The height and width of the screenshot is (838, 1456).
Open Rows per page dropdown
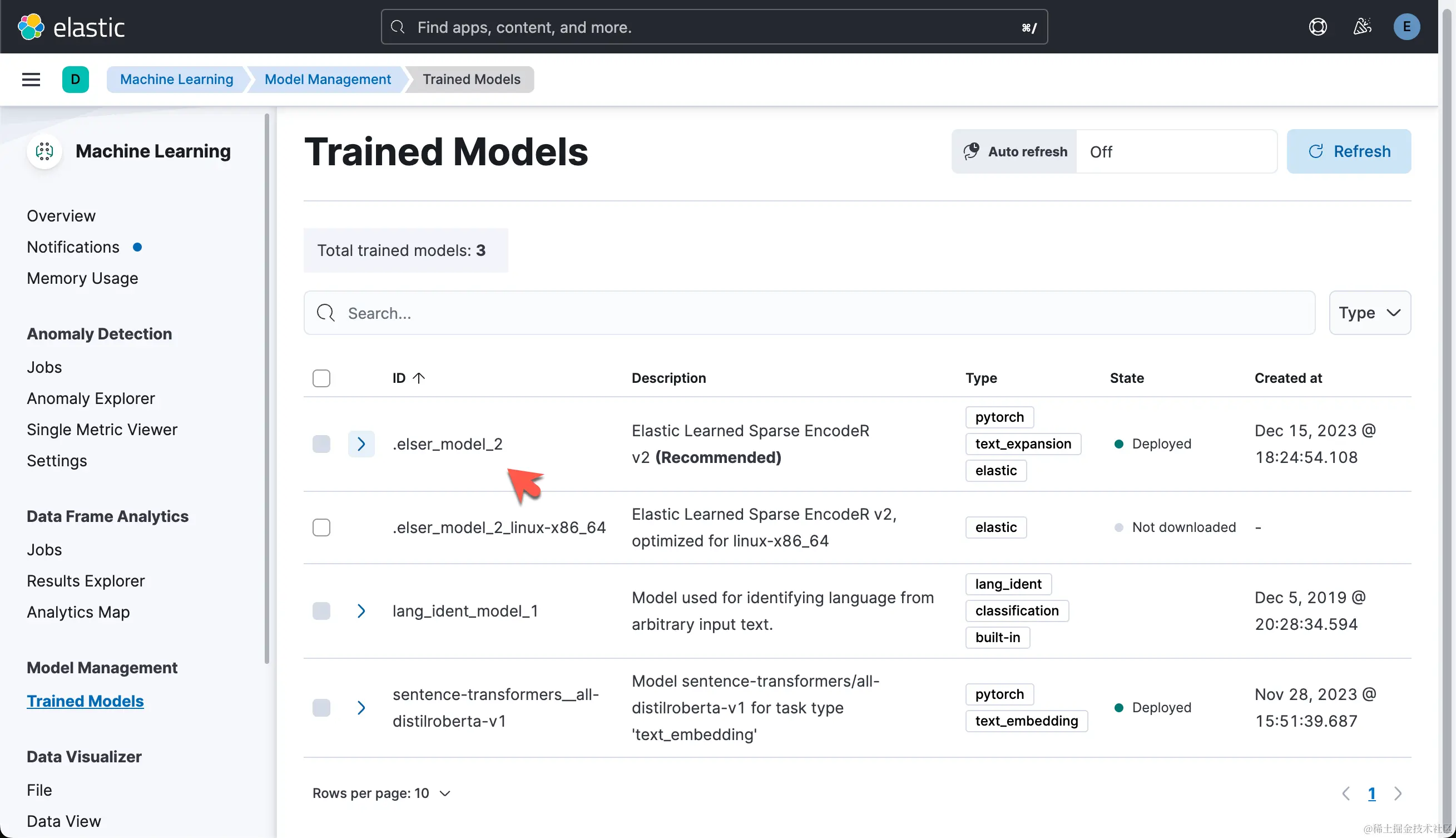point(381,793)
